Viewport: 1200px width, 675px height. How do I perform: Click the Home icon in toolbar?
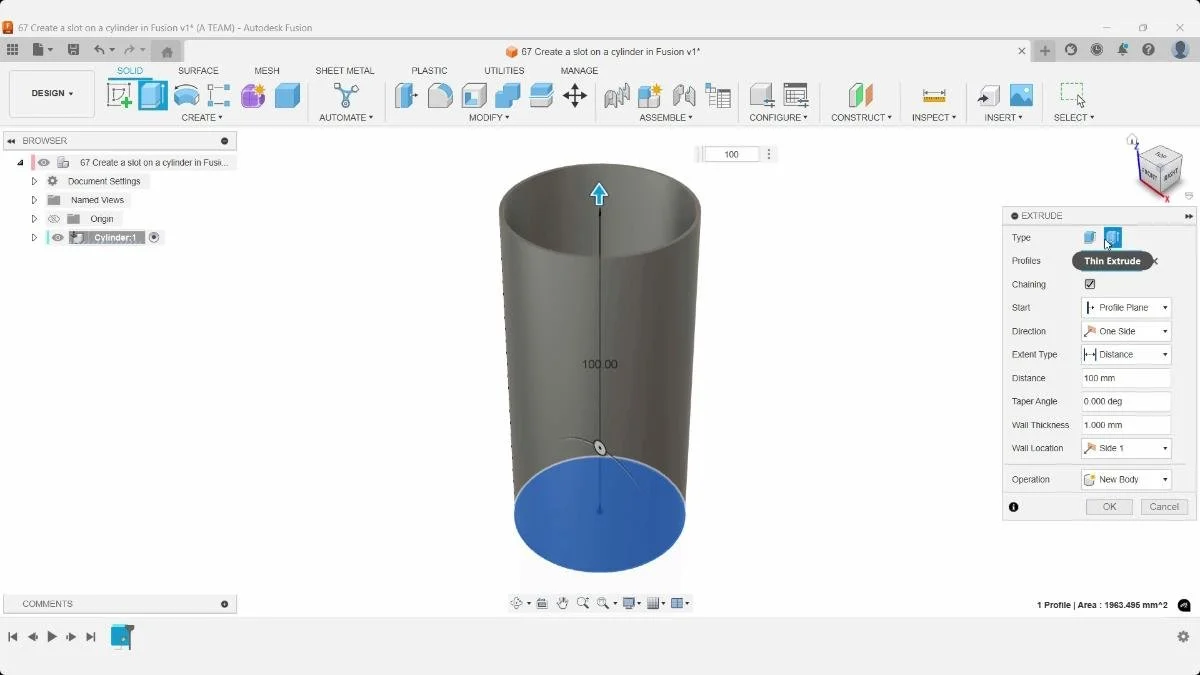pos(167,51)
